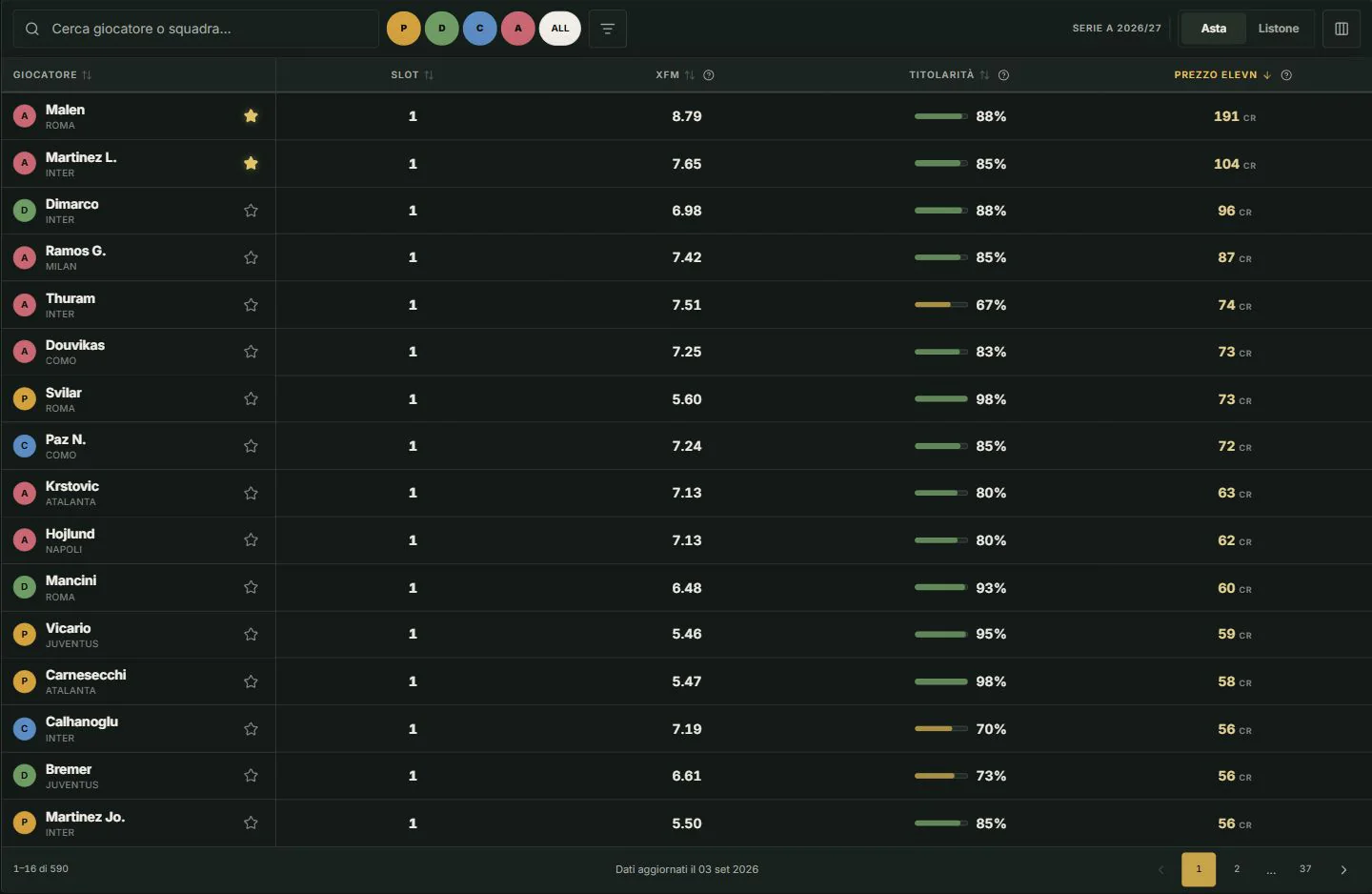Star Ramos G. as favorite

(x=251, y=257)
